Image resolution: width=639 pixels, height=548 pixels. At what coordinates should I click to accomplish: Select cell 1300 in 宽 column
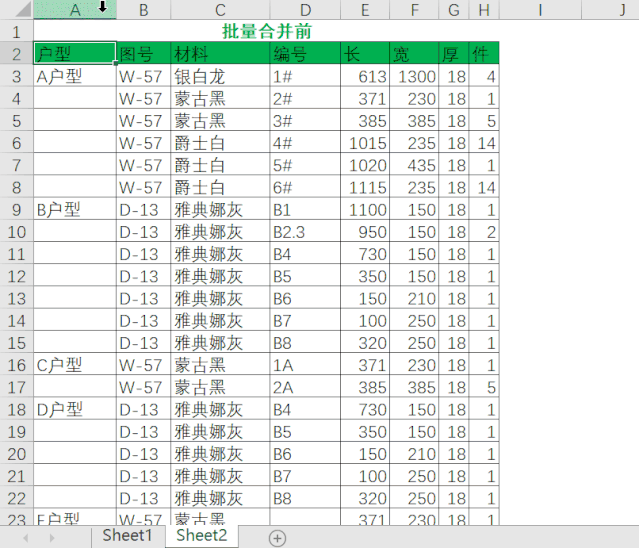414,76
